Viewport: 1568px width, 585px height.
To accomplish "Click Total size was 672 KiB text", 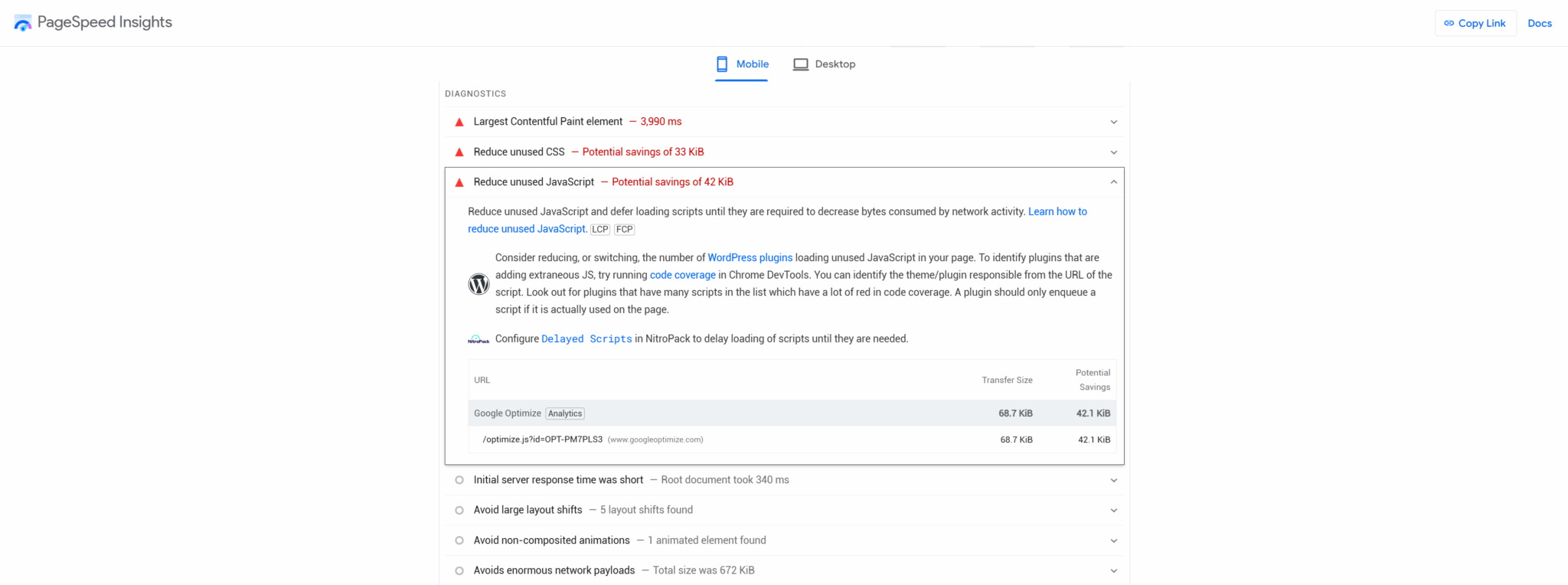I will (704, 570).
